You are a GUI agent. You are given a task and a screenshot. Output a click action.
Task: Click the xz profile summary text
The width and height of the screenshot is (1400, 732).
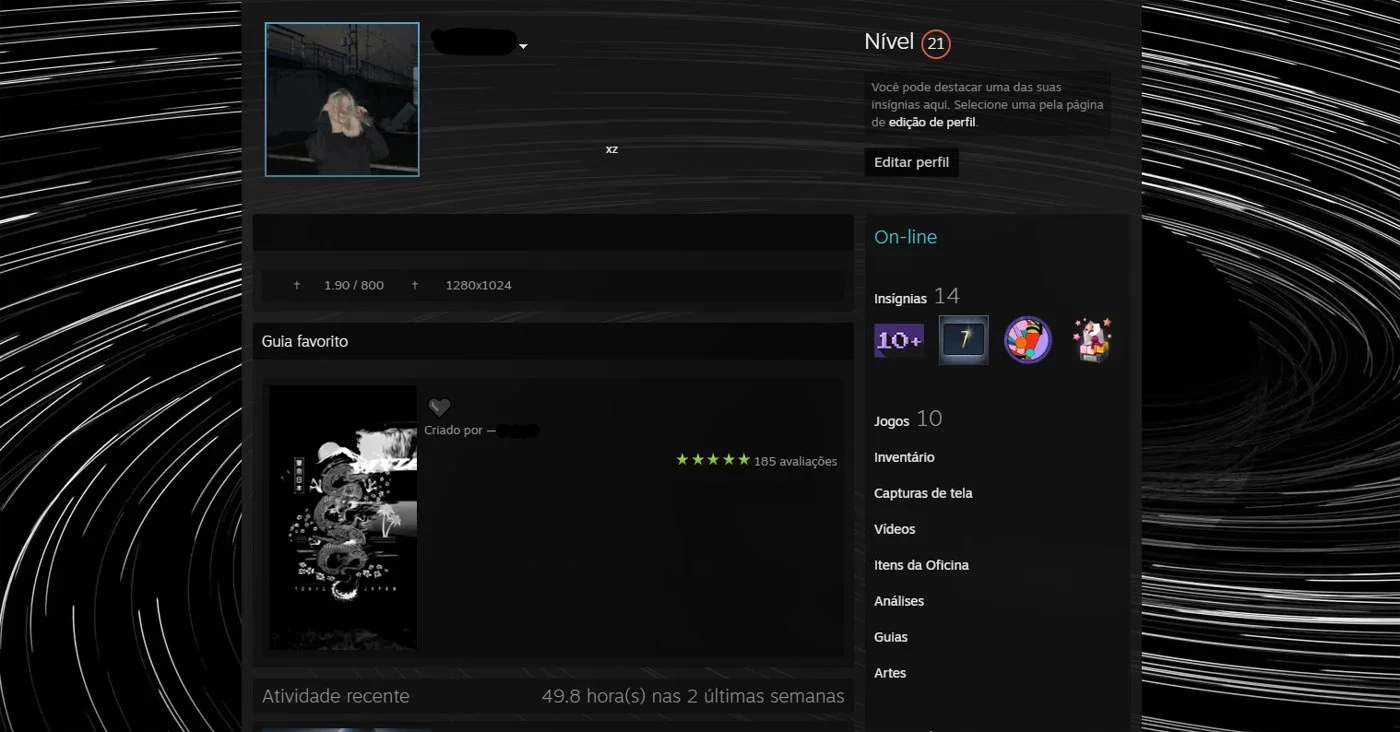[x=612, y=149]
